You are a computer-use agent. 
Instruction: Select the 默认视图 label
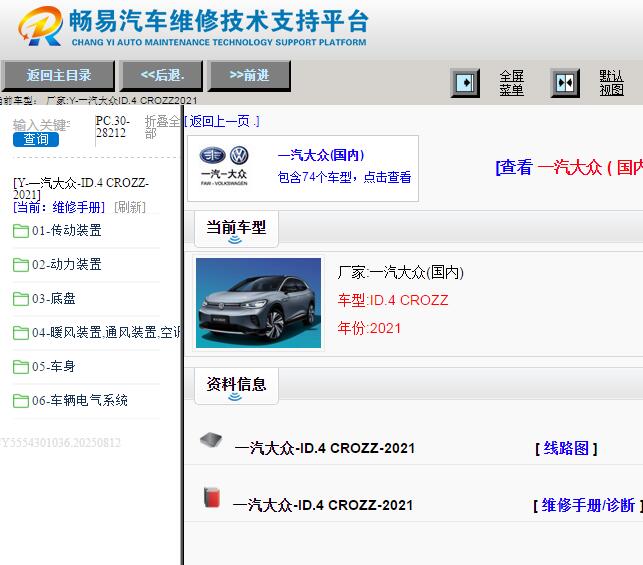611,83
